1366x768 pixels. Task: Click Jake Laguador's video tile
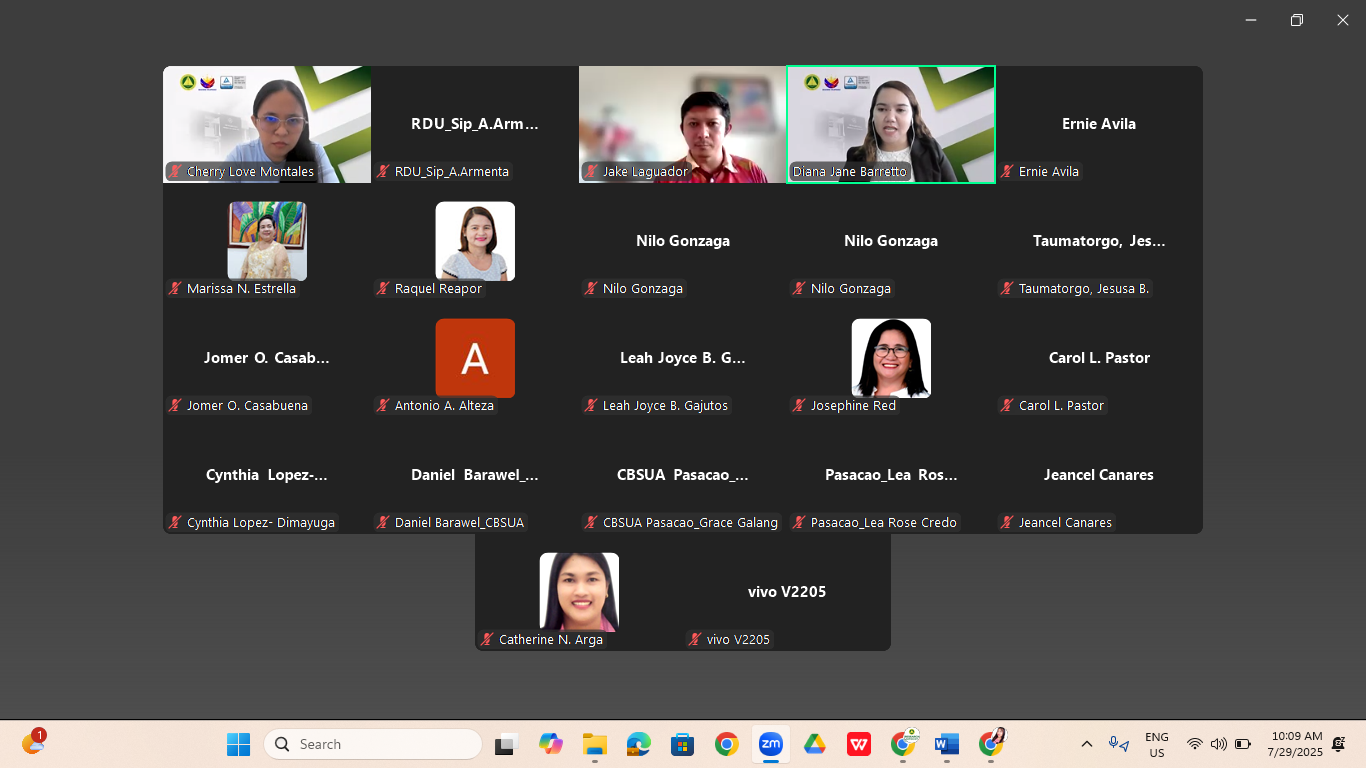click(683, 124)
